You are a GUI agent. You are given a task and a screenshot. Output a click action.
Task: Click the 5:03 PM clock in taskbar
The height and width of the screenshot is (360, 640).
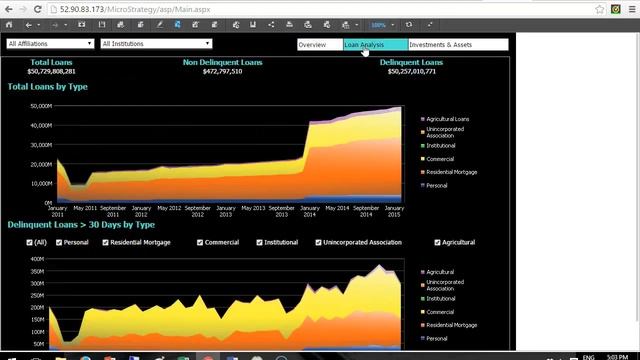[x=617, y=357]
